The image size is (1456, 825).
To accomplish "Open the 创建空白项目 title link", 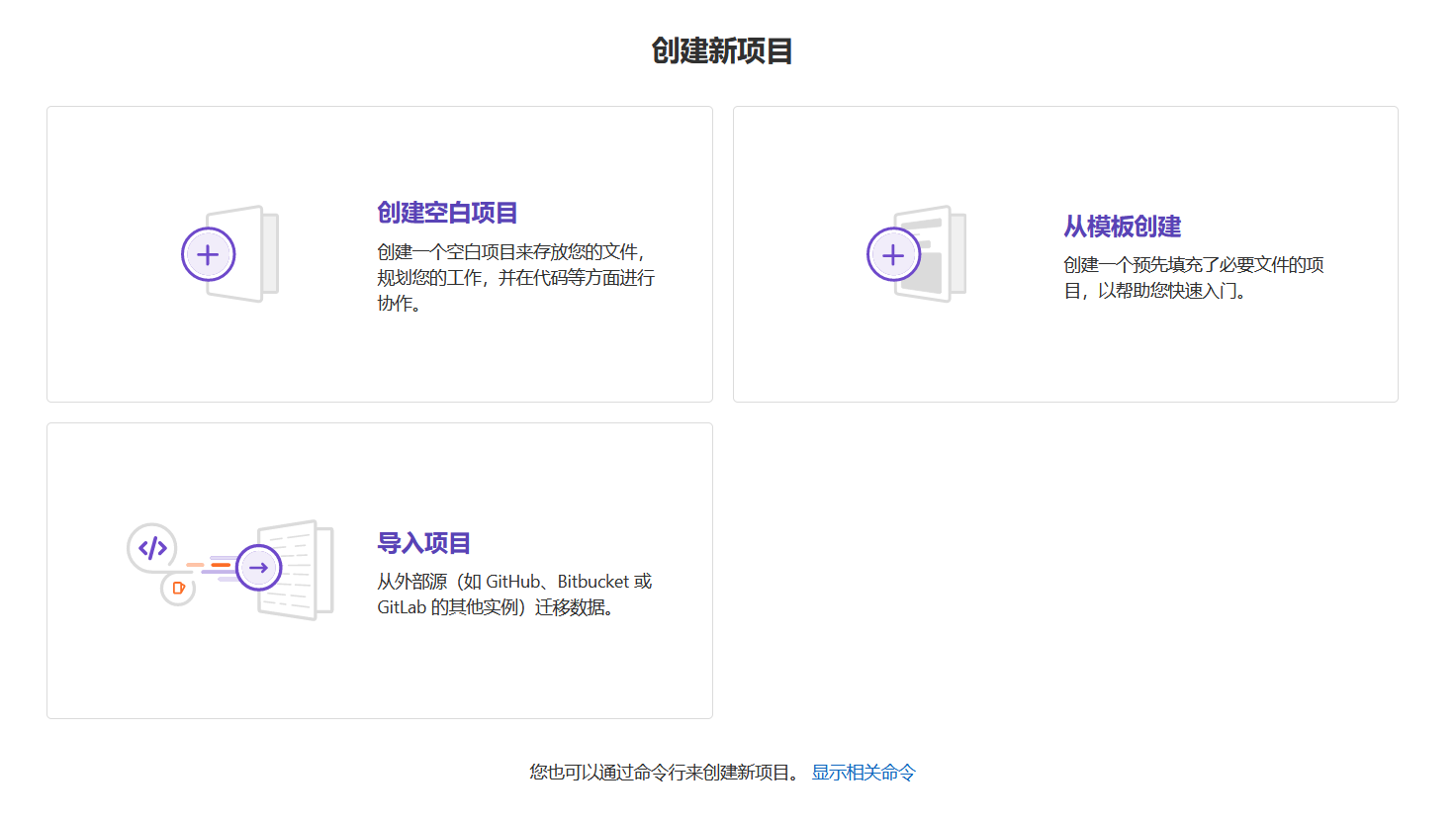I will [447, 213].
